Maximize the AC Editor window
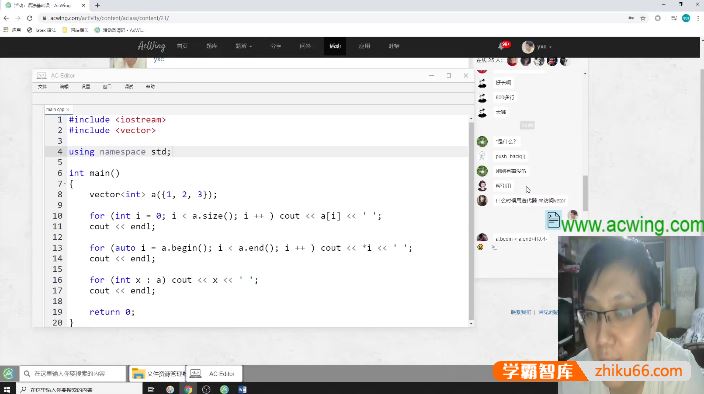 tap(449, 75)
